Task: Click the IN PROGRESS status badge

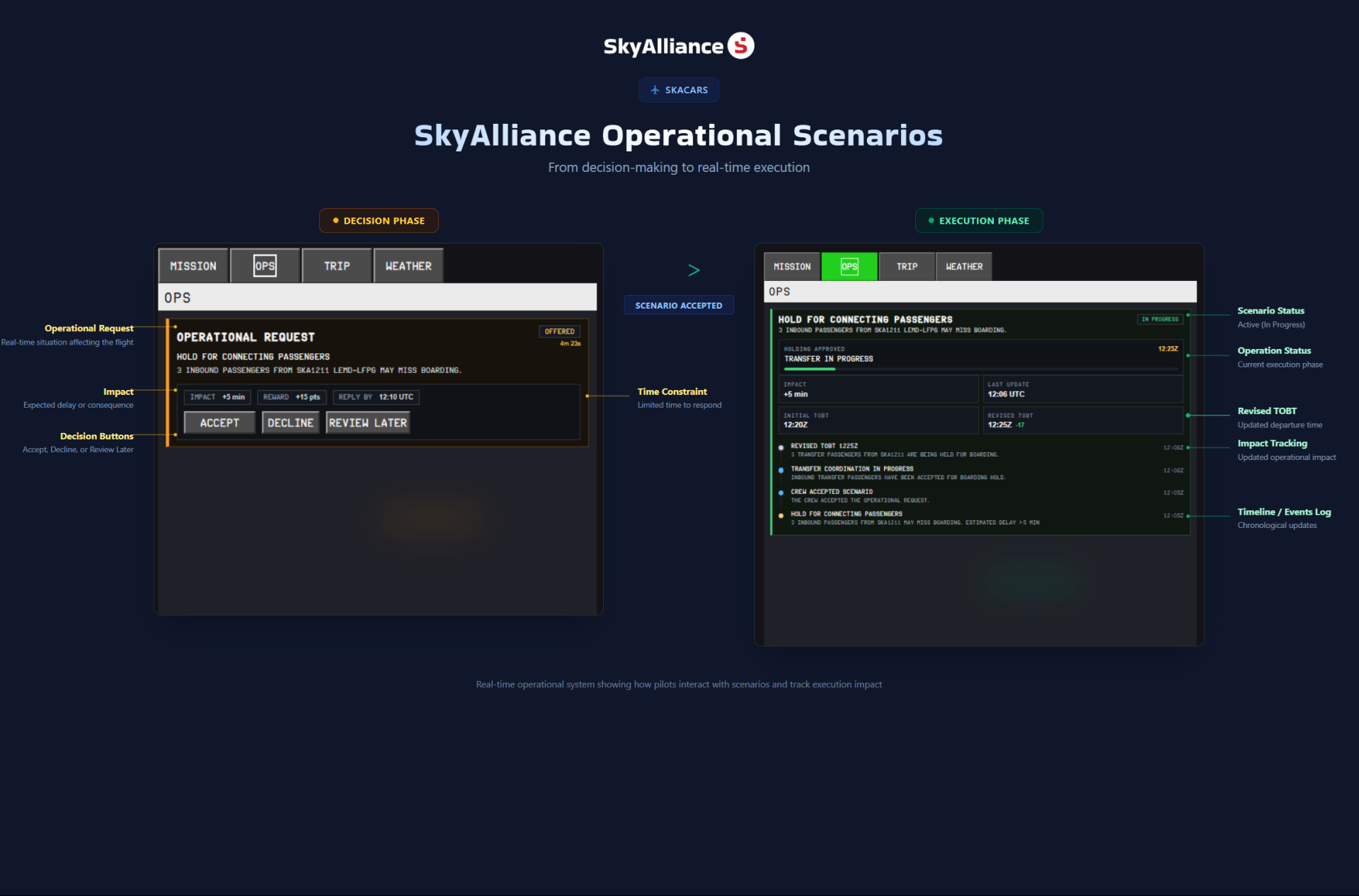Action: [1160, 319]
